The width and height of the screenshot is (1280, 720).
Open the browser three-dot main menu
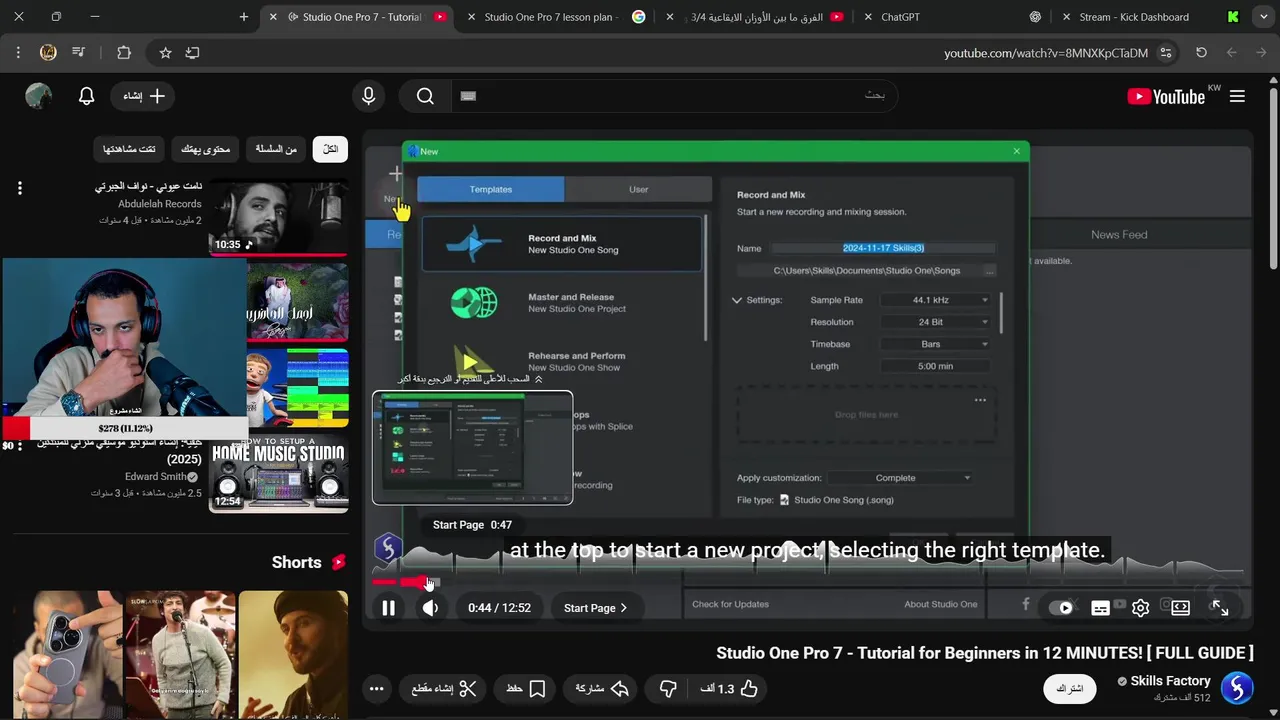18,52
